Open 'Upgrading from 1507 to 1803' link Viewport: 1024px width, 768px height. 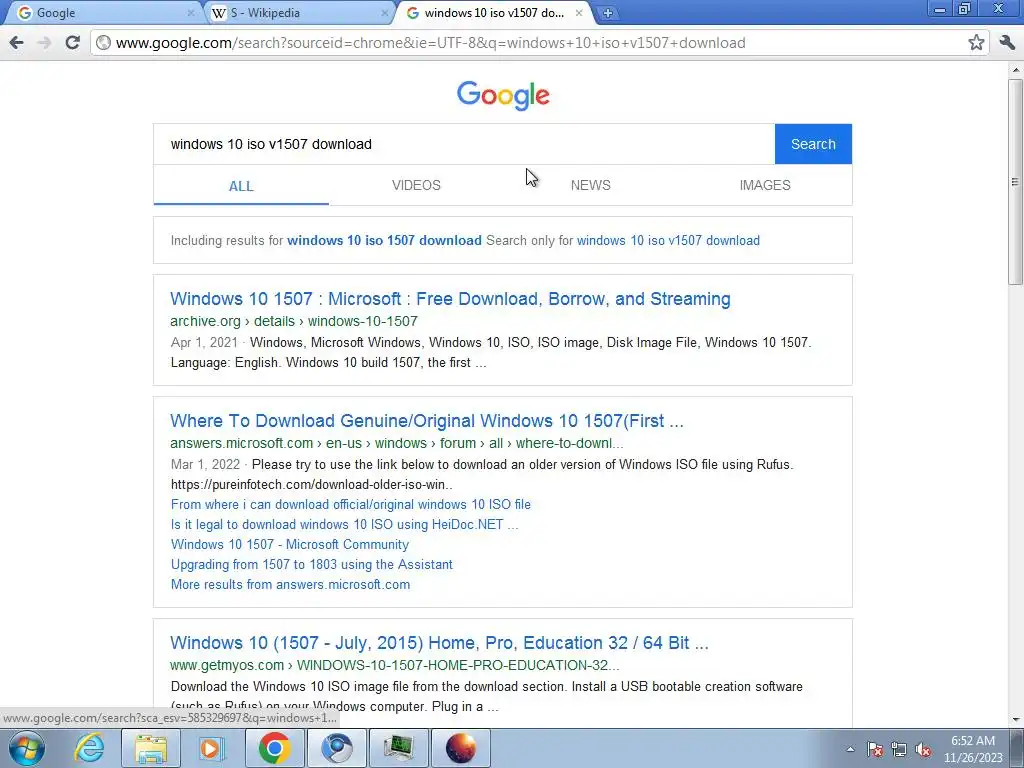point(312,564)
